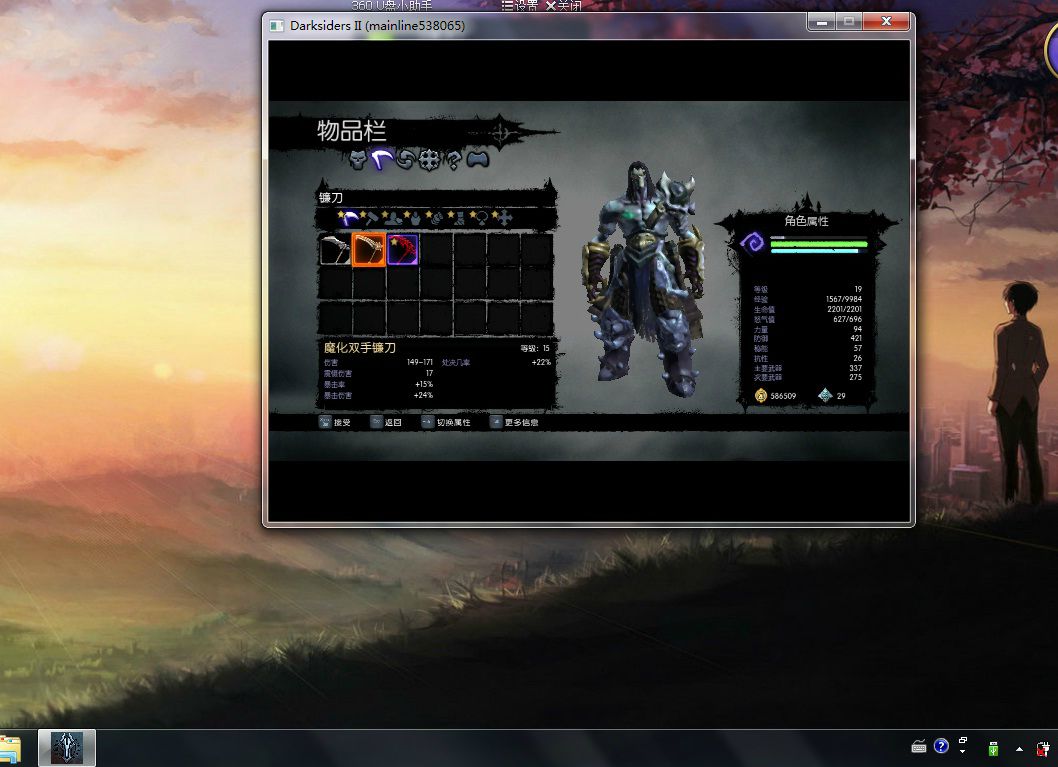Open the skull character menu tab
The width and height of the screenshot is (1058, 767).
click(x=358, y=159)
